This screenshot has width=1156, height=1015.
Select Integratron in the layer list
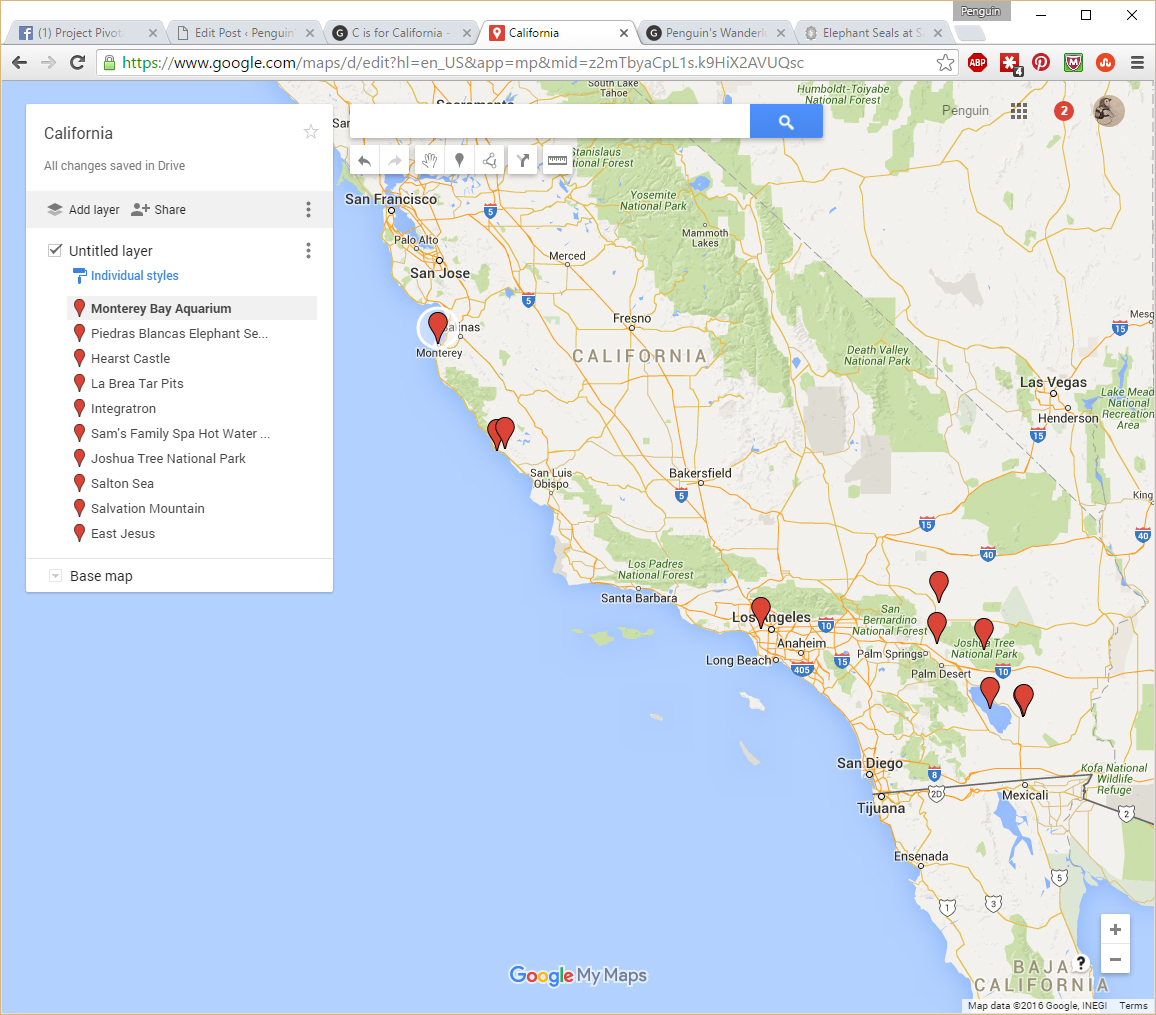[x=192, y=408]
